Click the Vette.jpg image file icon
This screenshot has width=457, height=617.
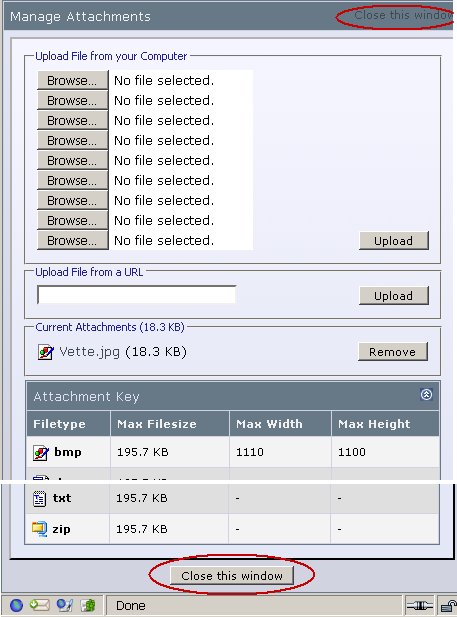pos(46,352)
